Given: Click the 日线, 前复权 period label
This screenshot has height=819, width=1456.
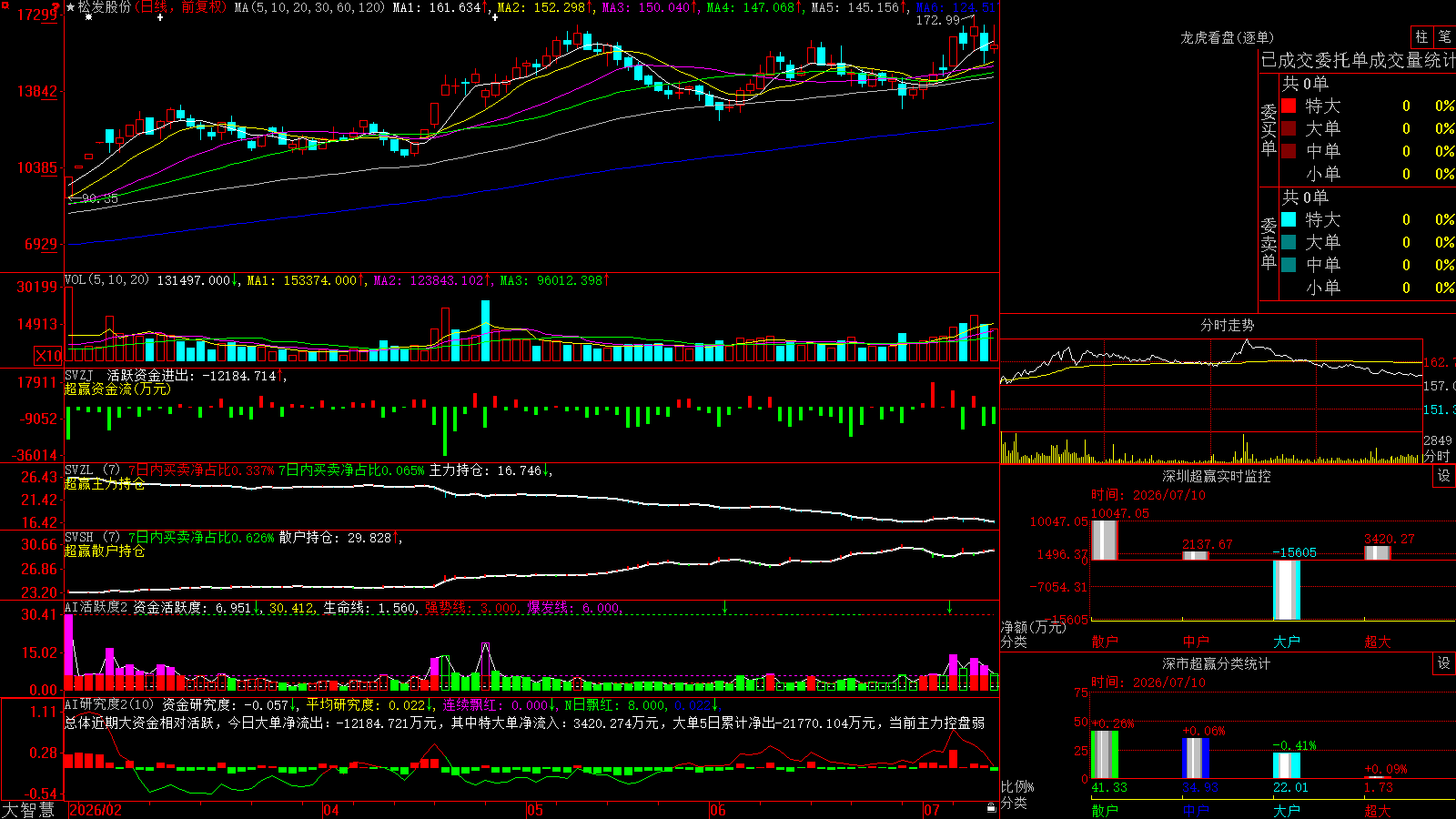Looking at the screenshot, I should [x=180, y=7].
